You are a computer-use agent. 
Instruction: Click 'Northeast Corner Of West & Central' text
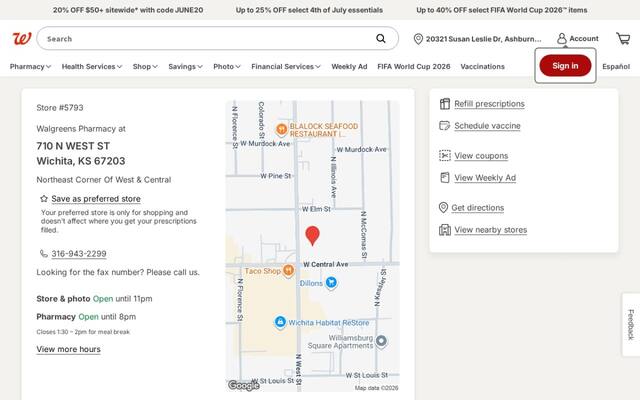click(x=104, y=180)
